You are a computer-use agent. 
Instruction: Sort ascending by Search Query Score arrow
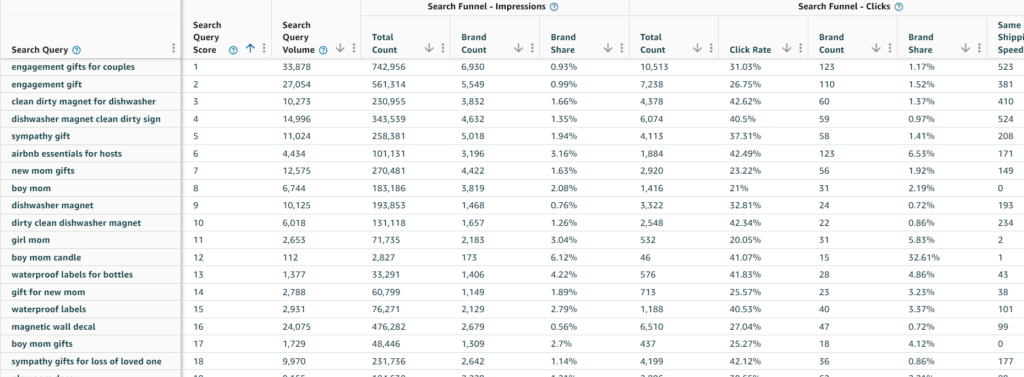[250, 48]
